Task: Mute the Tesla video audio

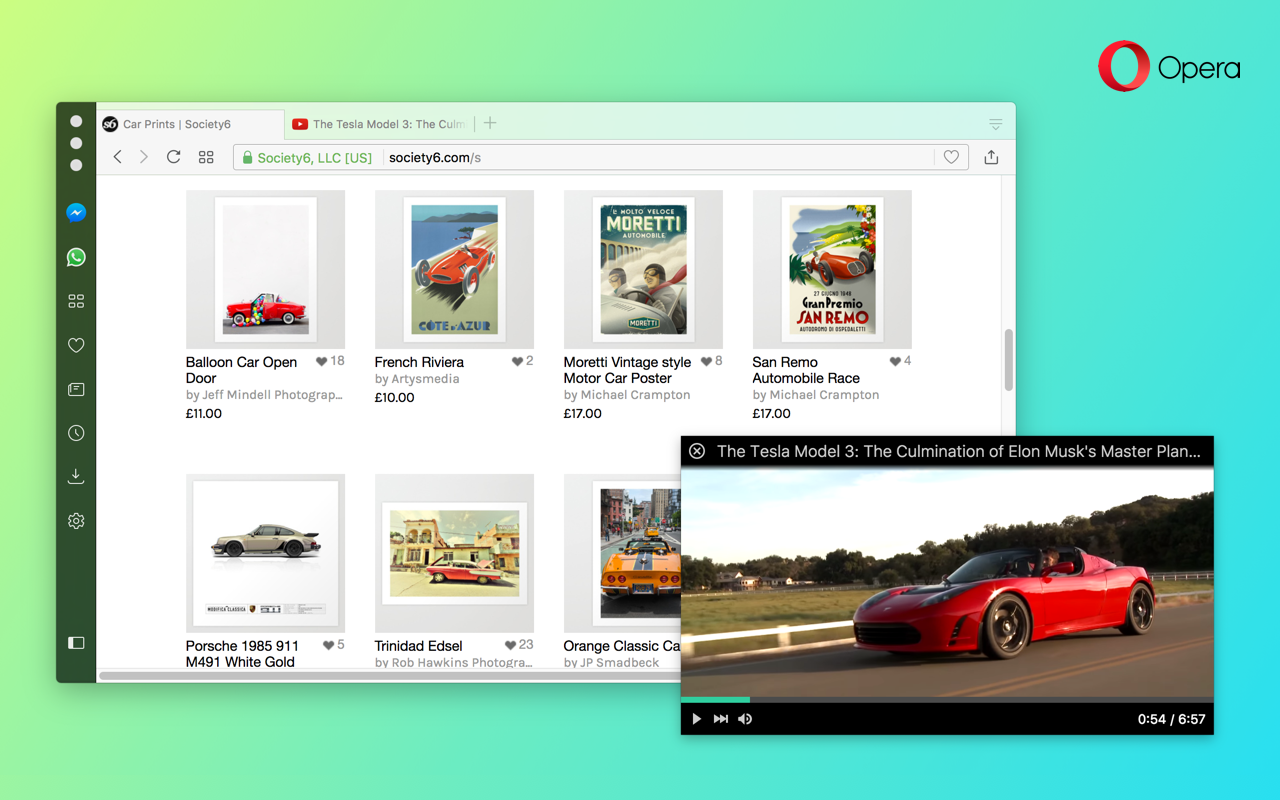Action: tap(745, 718)
